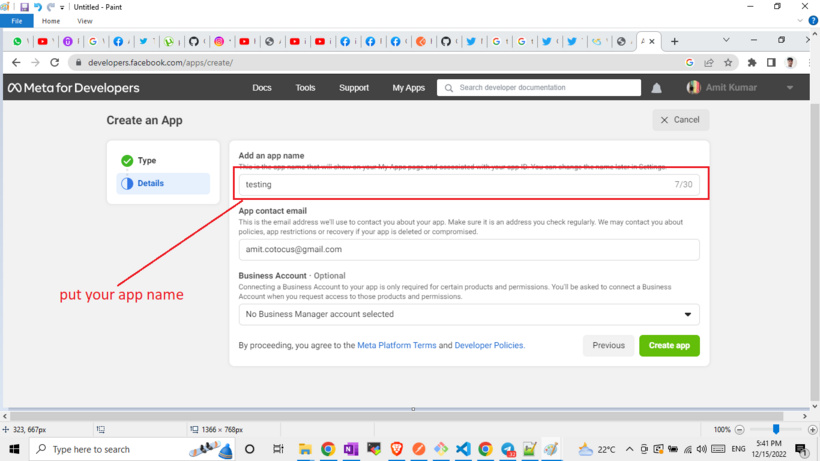The width and height of the screenshot is (820, 461).
Task: Open the Meta Platform Terms link
Action: (397, 345)
